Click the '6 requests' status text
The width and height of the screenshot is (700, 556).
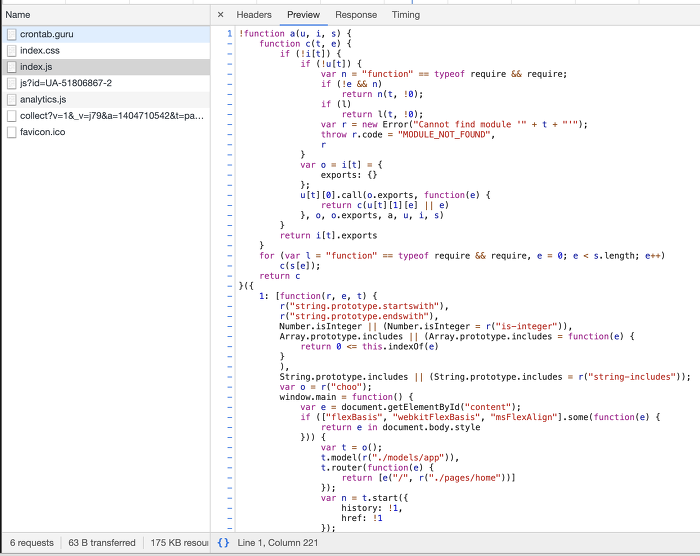coord(32,543)
